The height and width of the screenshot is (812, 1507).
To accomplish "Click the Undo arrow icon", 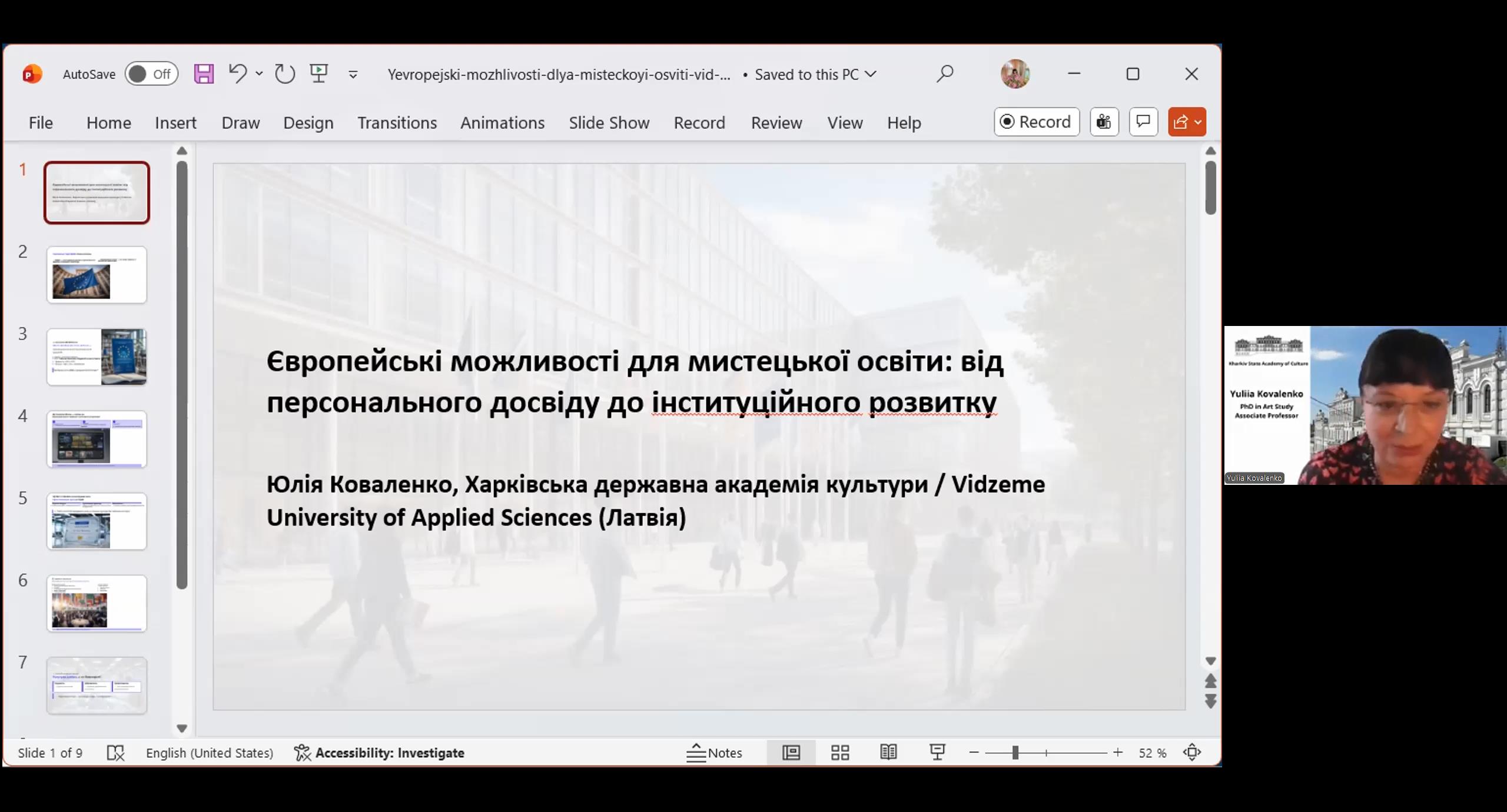I will point(237,74).
